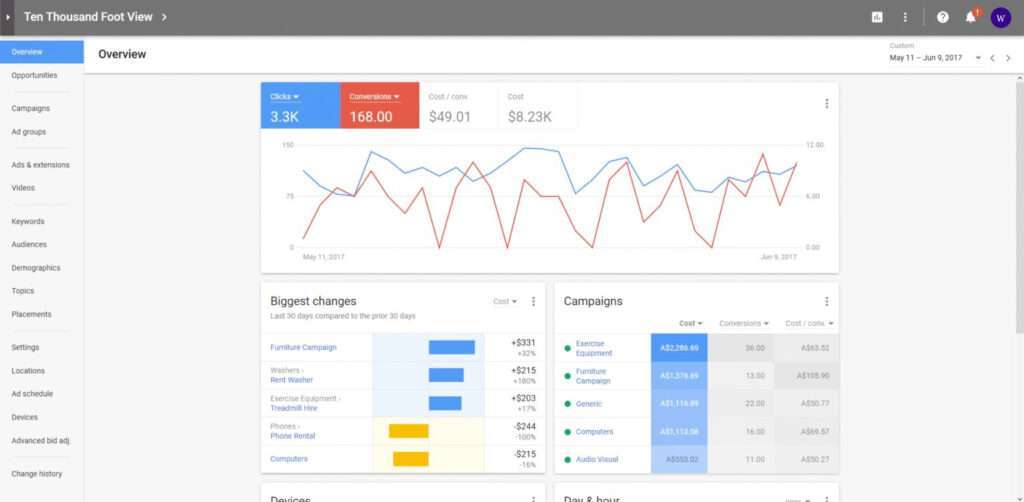Screen dimensions: 1024x502
Task: Click the user account avatar
Action: (x=1000, y=17)
